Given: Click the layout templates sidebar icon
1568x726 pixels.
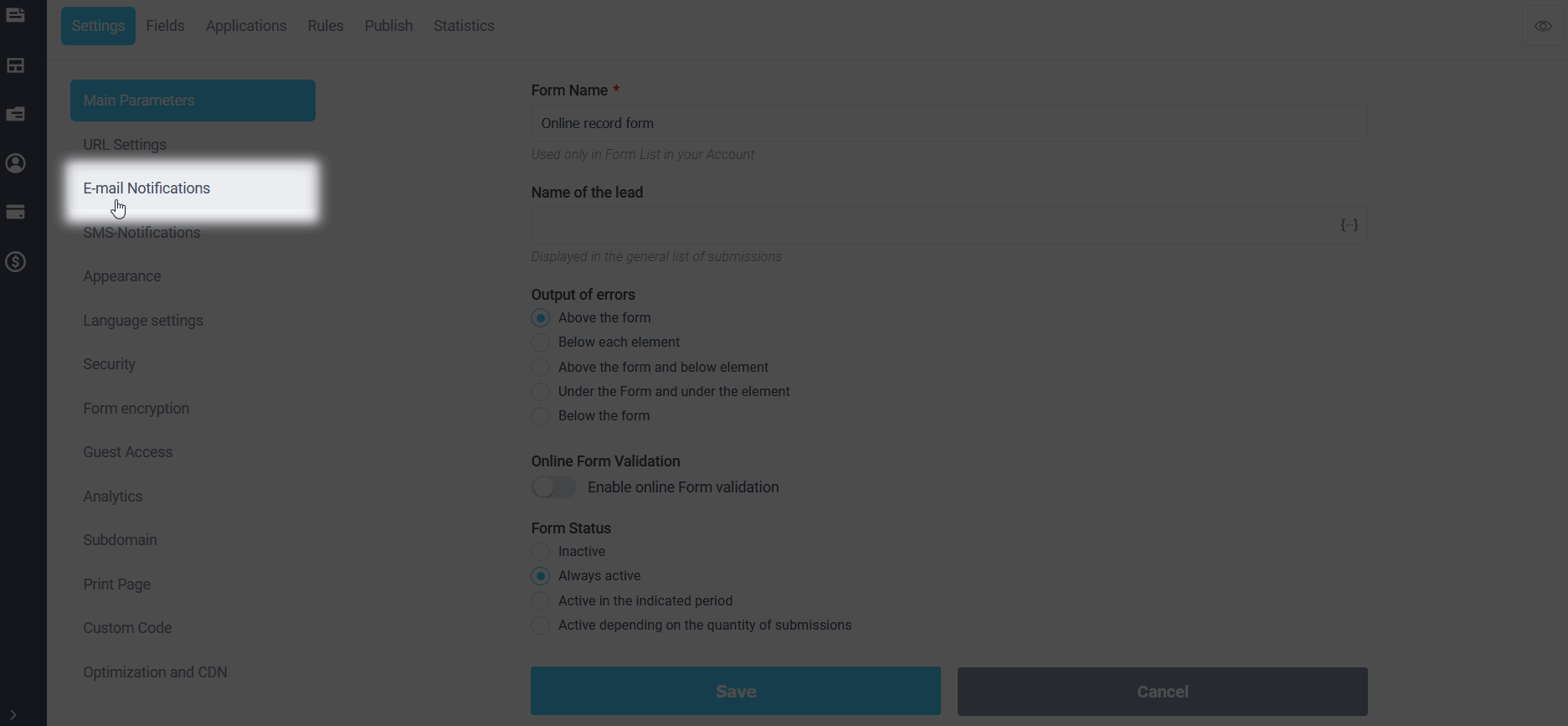Looking at the screenshot, I should pos(16,64).
